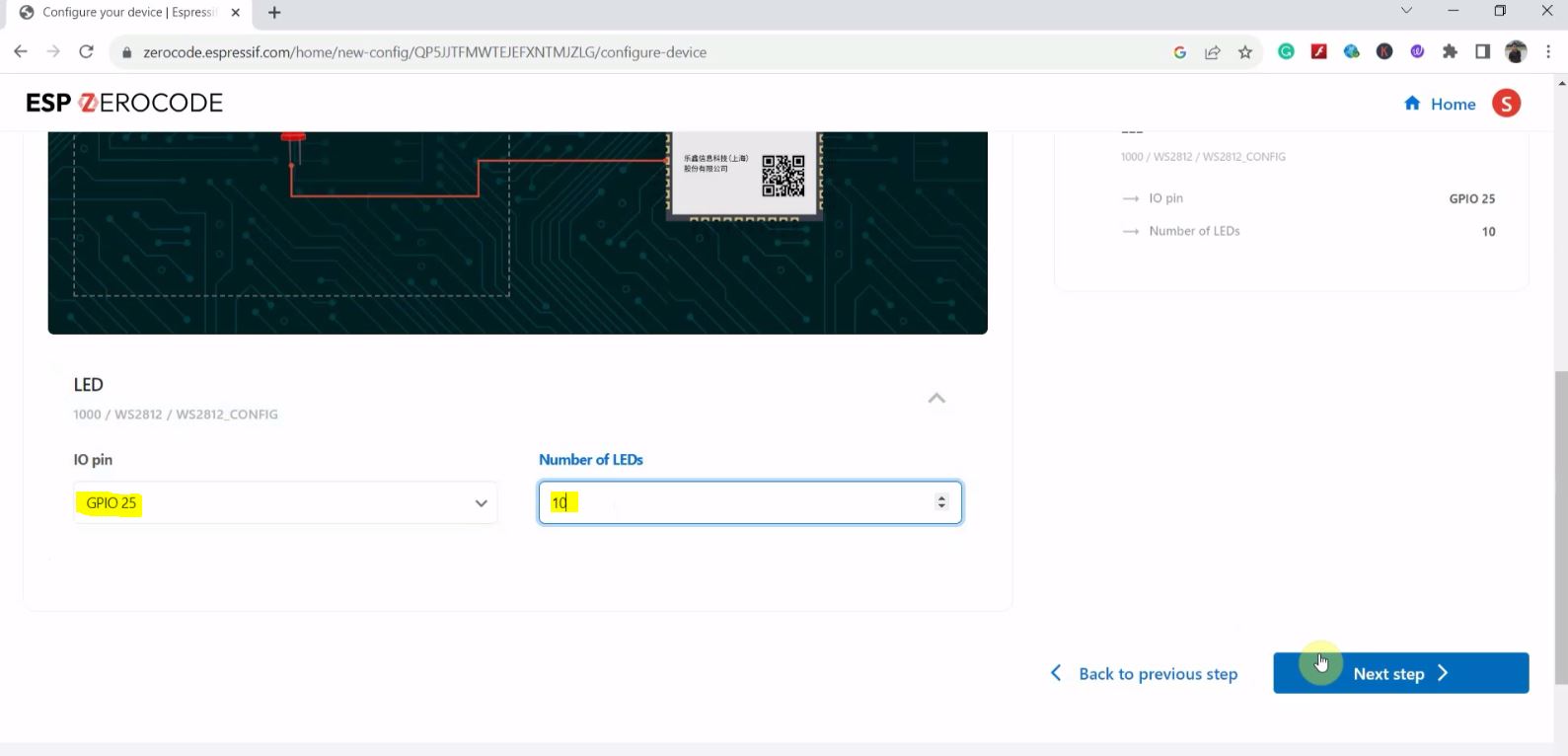Viewport: 1568px width, 756px height.
Task: Click the Home link
Action: point(1440,104)
